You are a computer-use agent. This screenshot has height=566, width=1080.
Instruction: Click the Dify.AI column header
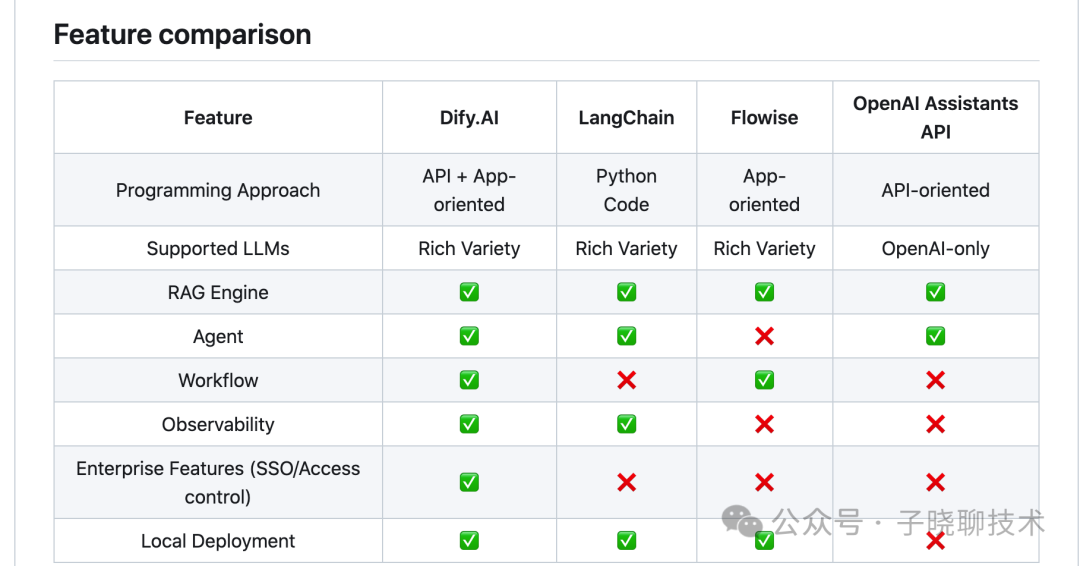[x=469, y=118]
